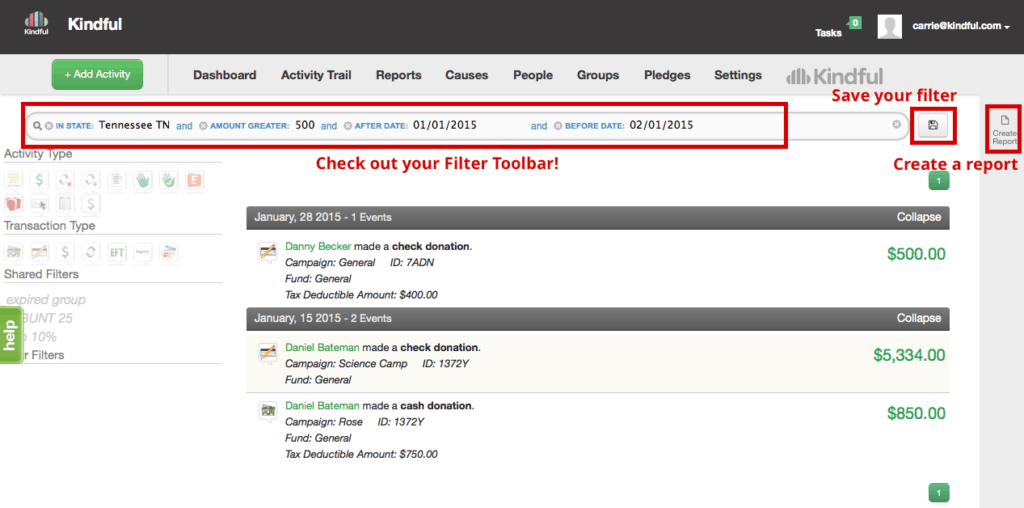
Task: Filter by check transaction type icon
Action: [39, 253]
